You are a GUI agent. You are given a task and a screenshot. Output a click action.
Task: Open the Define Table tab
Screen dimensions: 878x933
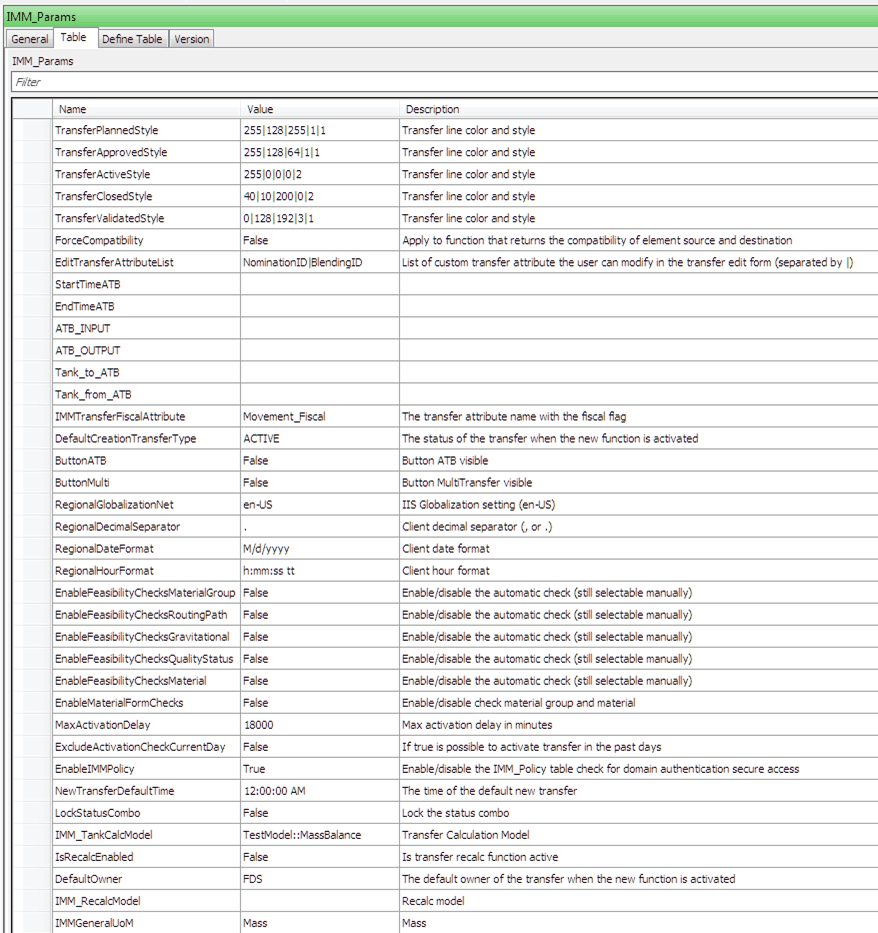(132, 39)
